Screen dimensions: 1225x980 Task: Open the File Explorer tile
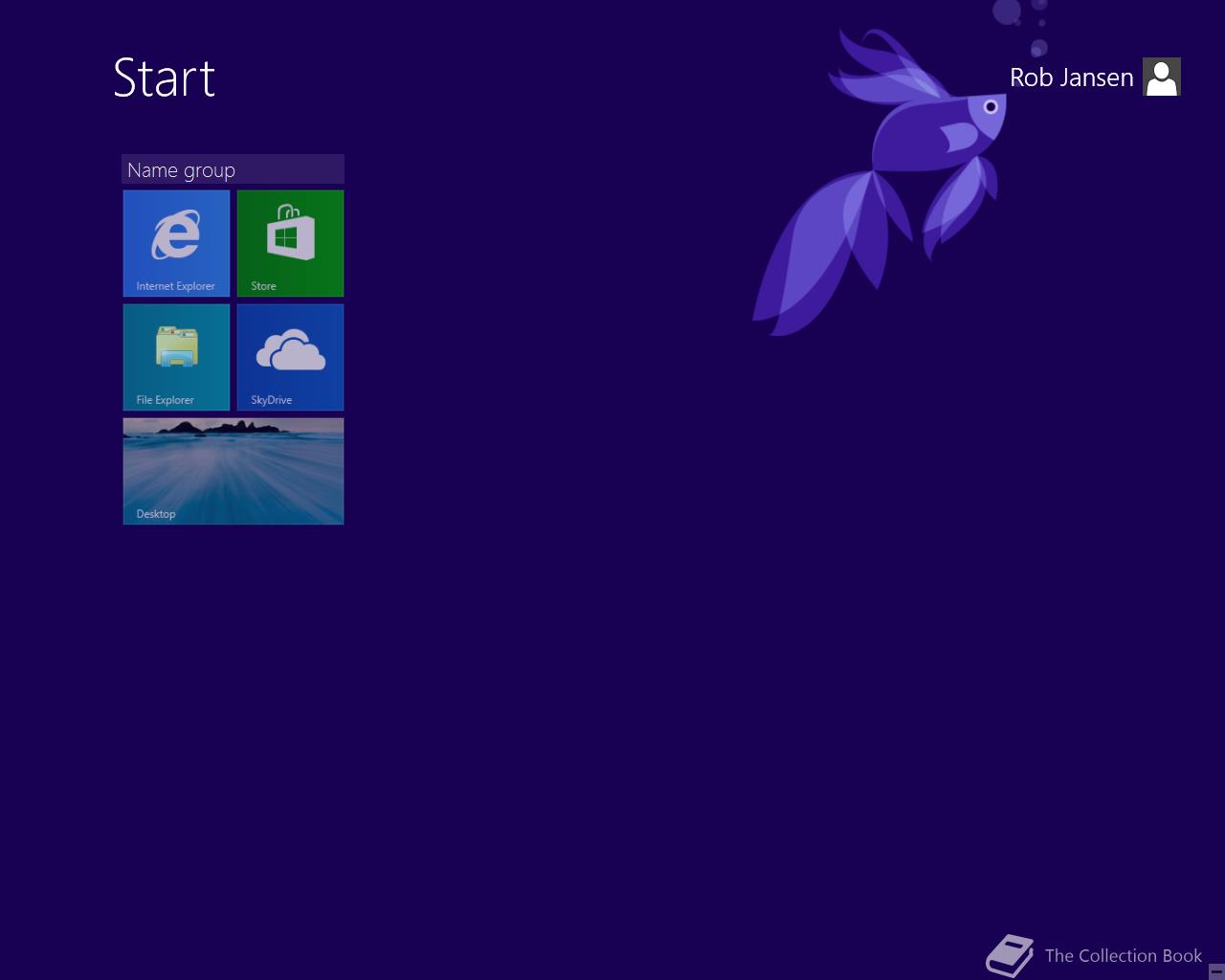point(176,357)
